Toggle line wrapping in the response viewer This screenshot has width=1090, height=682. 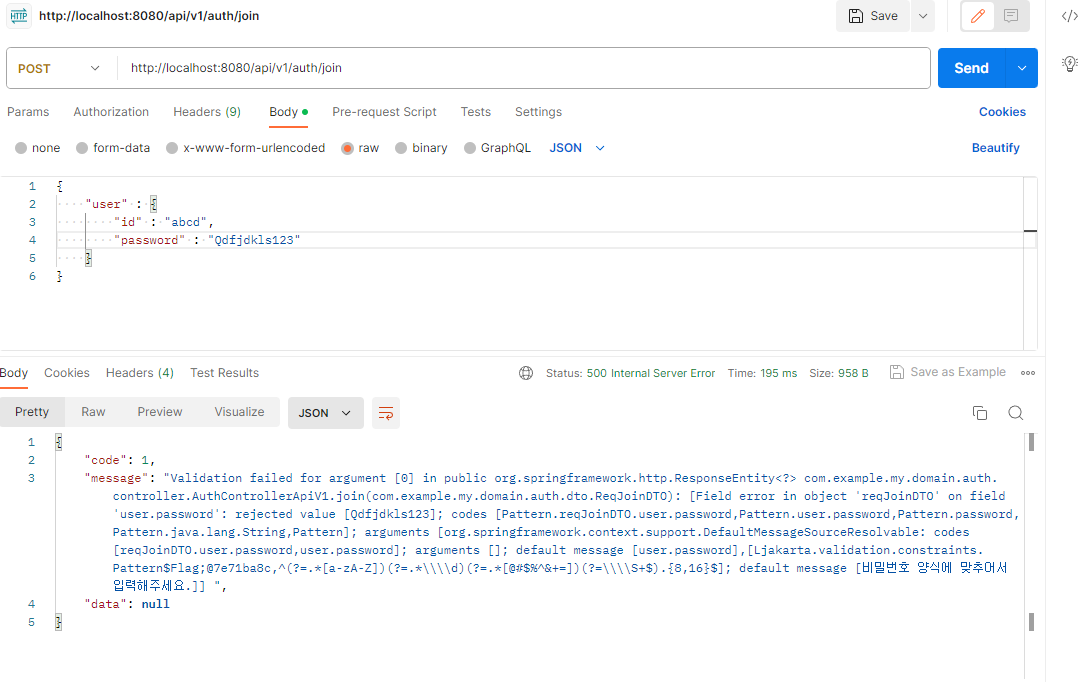[386, 412]
